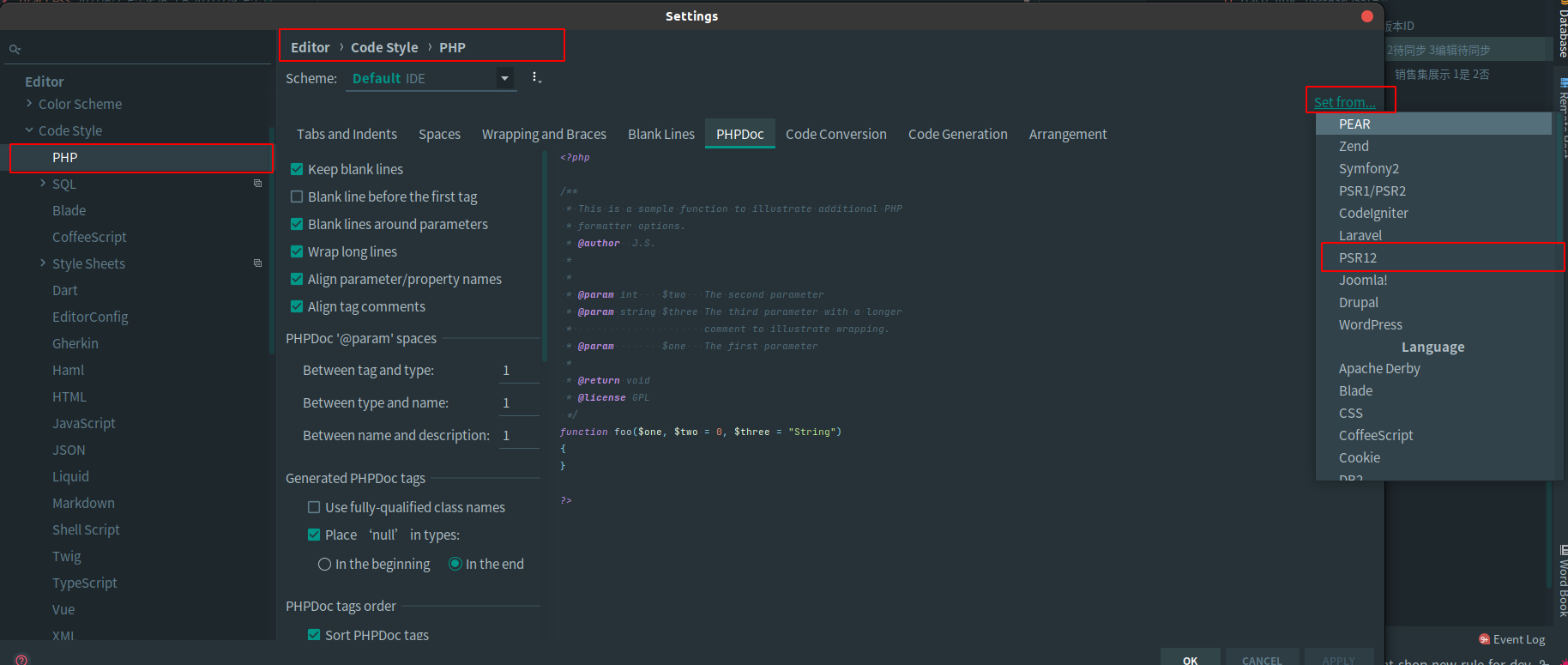This screenshot has height=665, width=1568.
Task: Enable Blank line before the first tag
Action: (297, 196)
